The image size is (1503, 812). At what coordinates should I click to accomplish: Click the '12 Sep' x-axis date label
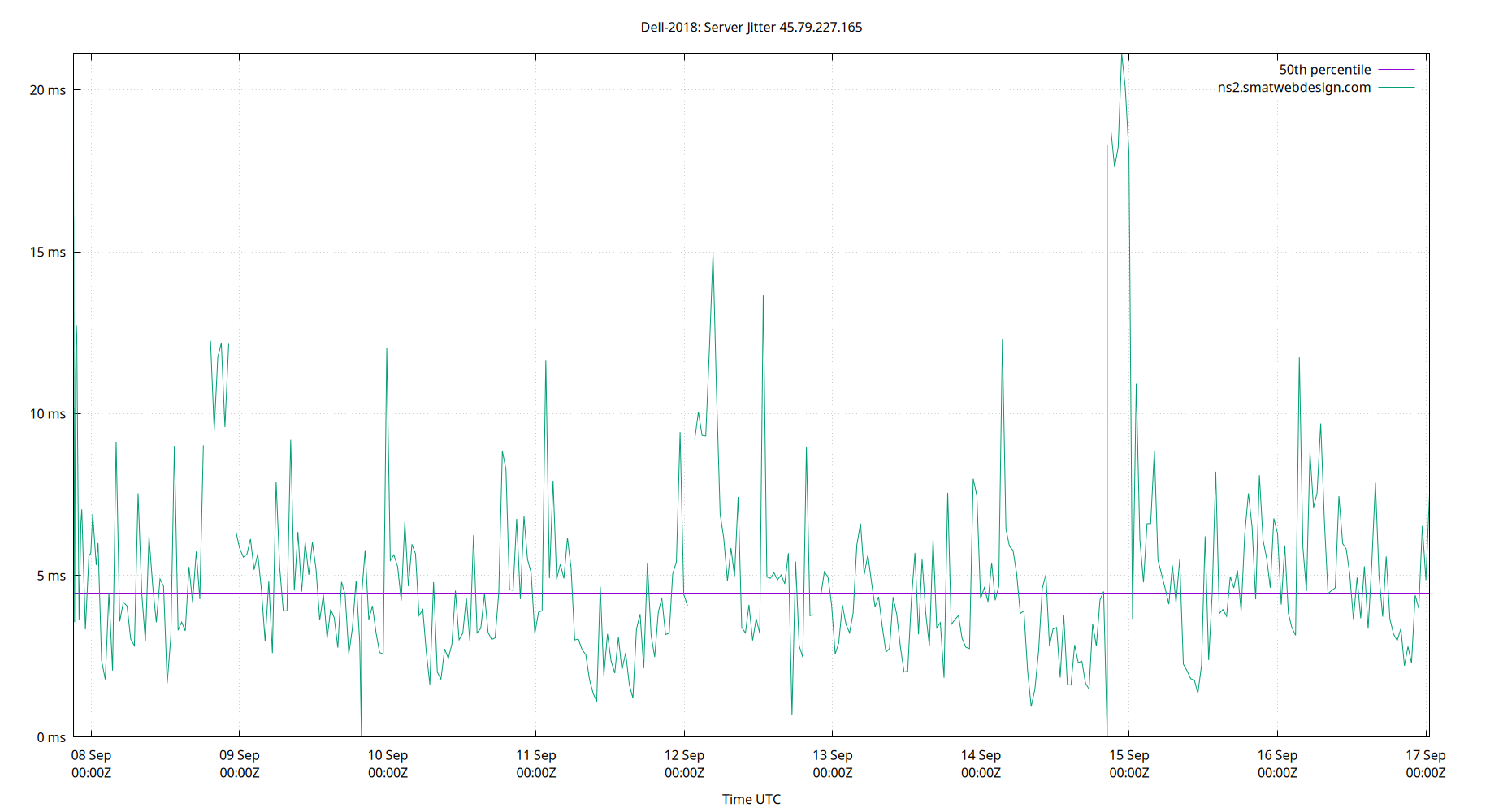(x=684, y=755)
